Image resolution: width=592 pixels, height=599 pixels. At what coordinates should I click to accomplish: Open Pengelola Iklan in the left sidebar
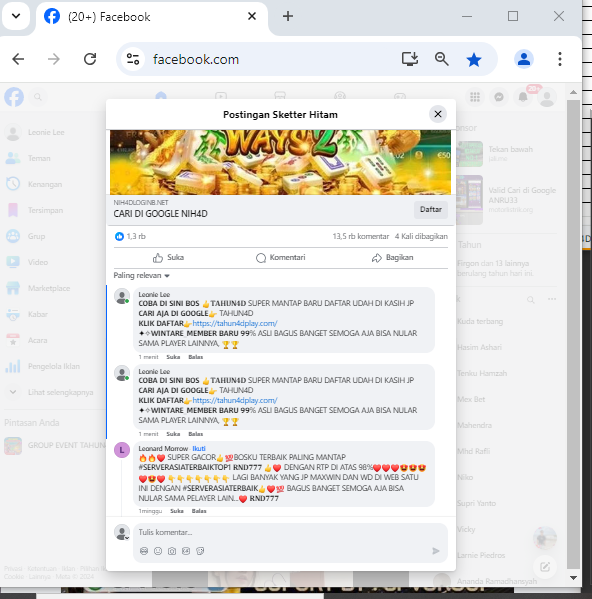click(x=53, y=366)
